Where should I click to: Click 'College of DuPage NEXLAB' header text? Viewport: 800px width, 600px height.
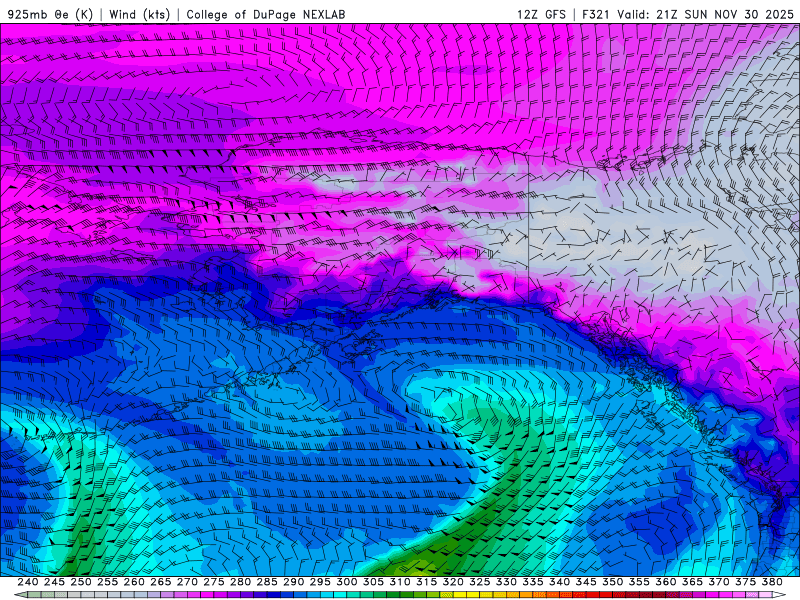[x=266, y=14]
